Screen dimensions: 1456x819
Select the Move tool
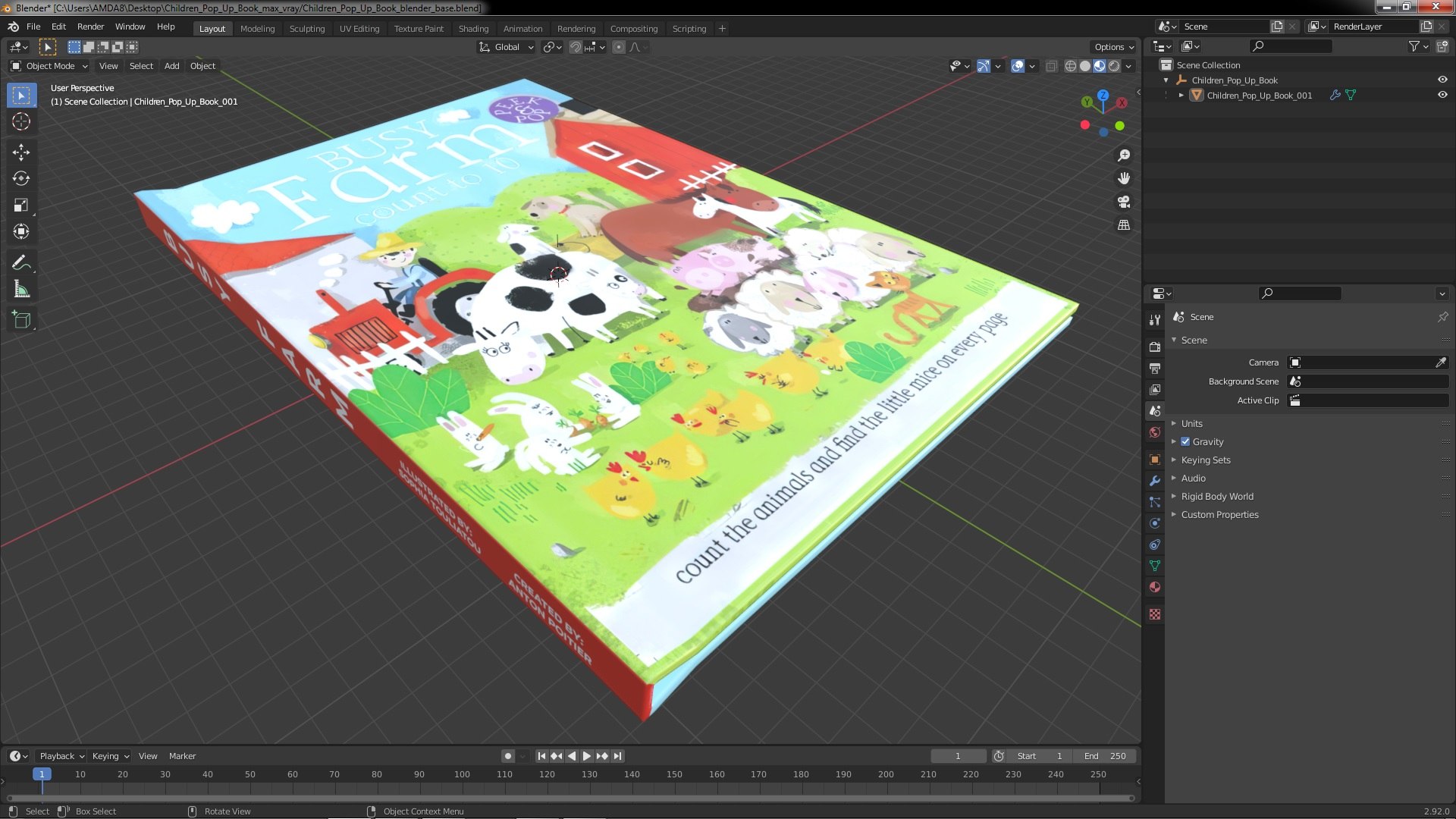click(x=21, y=152)
